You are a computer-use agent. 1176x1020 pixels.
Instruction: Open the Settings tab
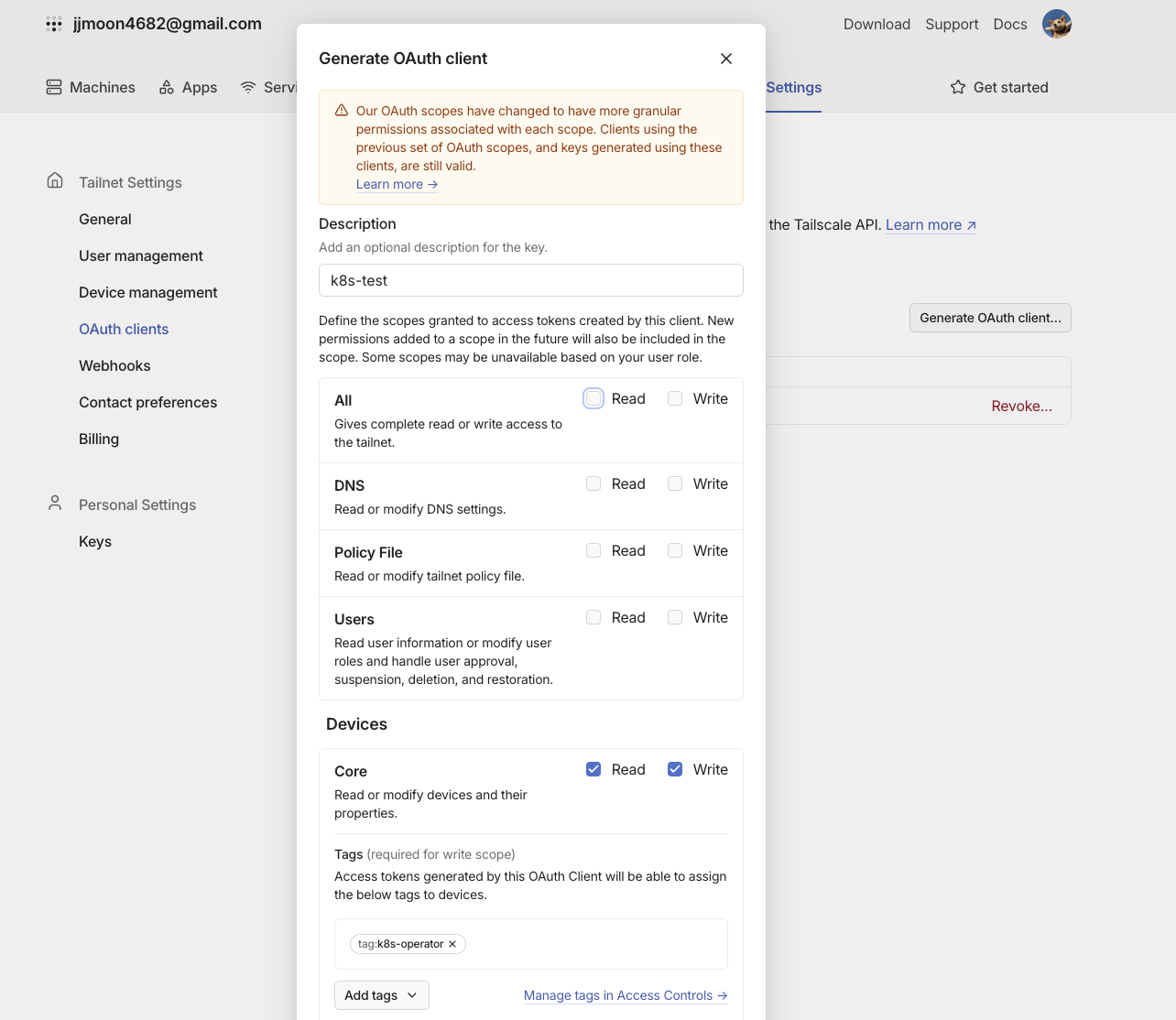pyautogui.click(x=793, y=87)
